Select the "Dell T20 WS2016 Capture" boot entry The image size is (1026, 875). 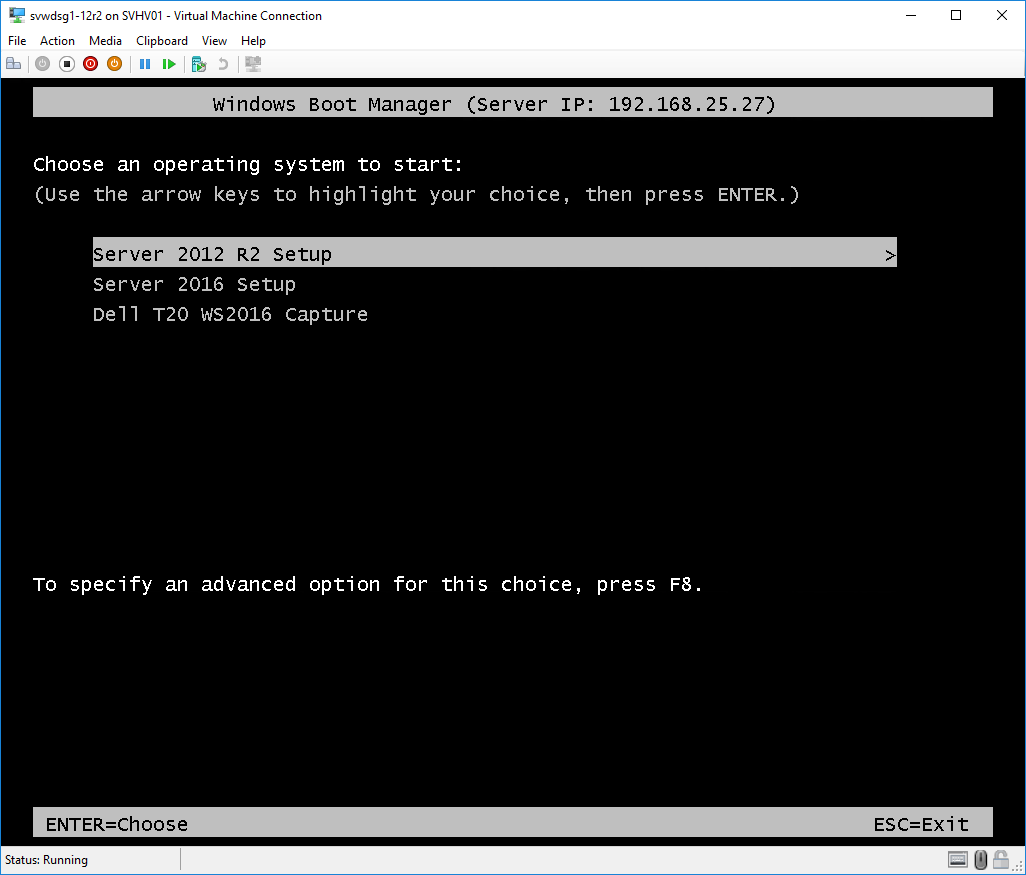[230, 315]
